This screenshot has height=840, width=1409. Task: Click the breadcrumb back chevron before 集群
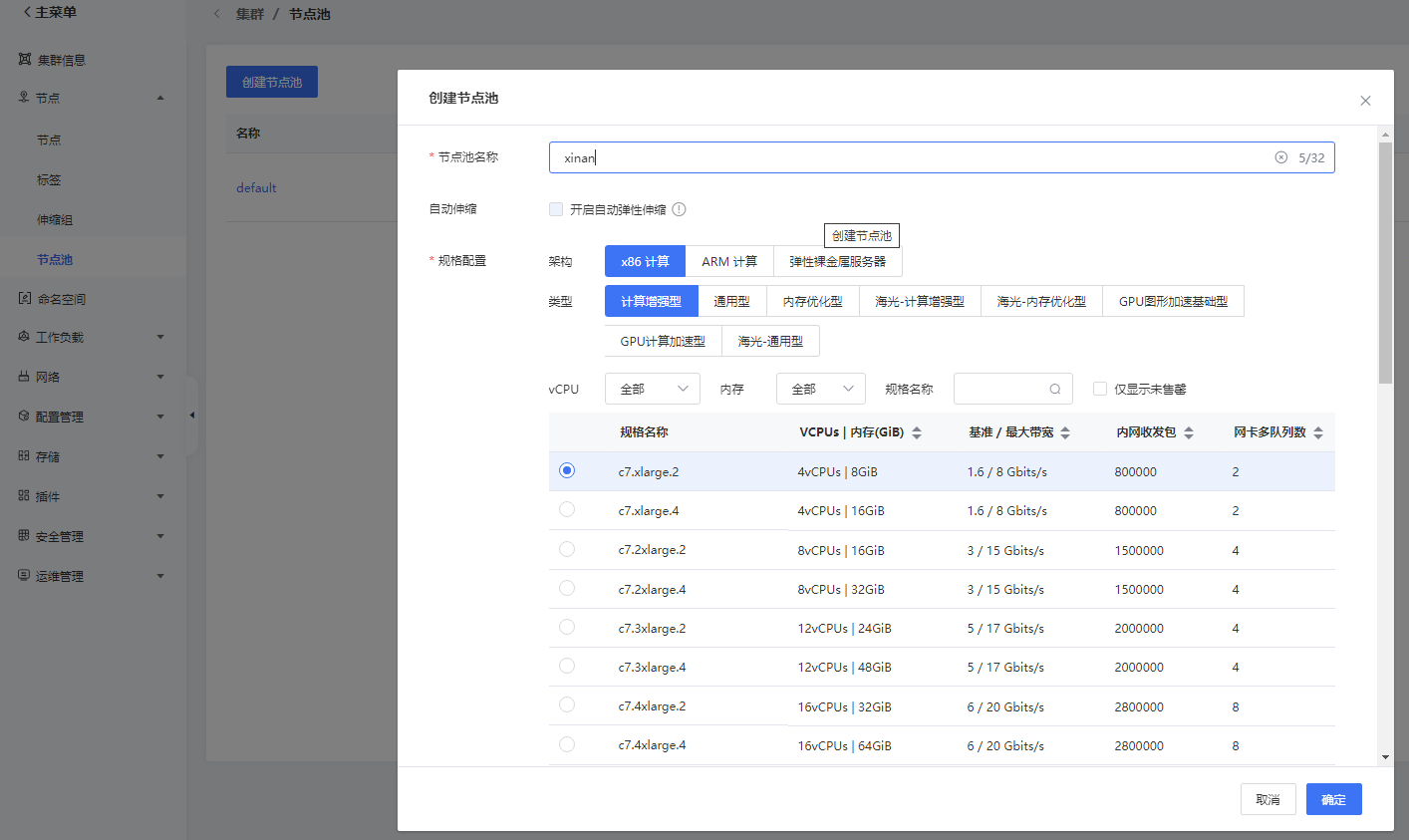click(217, 14)
